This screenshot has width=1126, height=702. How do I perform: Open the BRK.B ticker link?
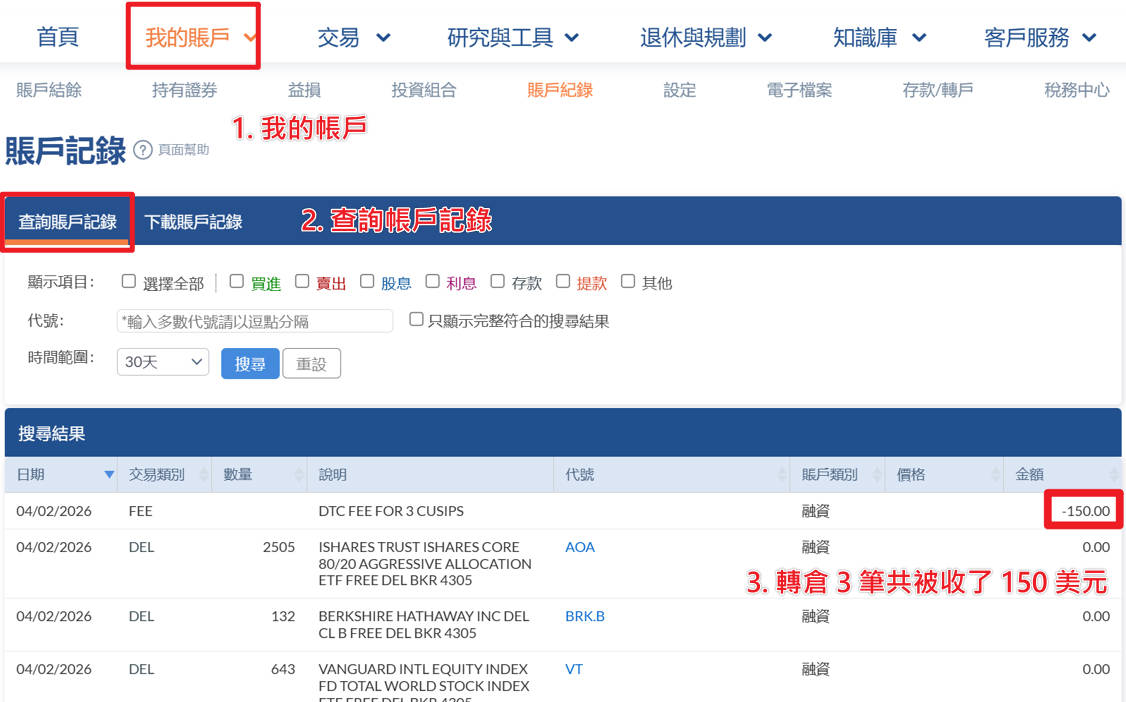pyautogui.click(x=585, y=616)
